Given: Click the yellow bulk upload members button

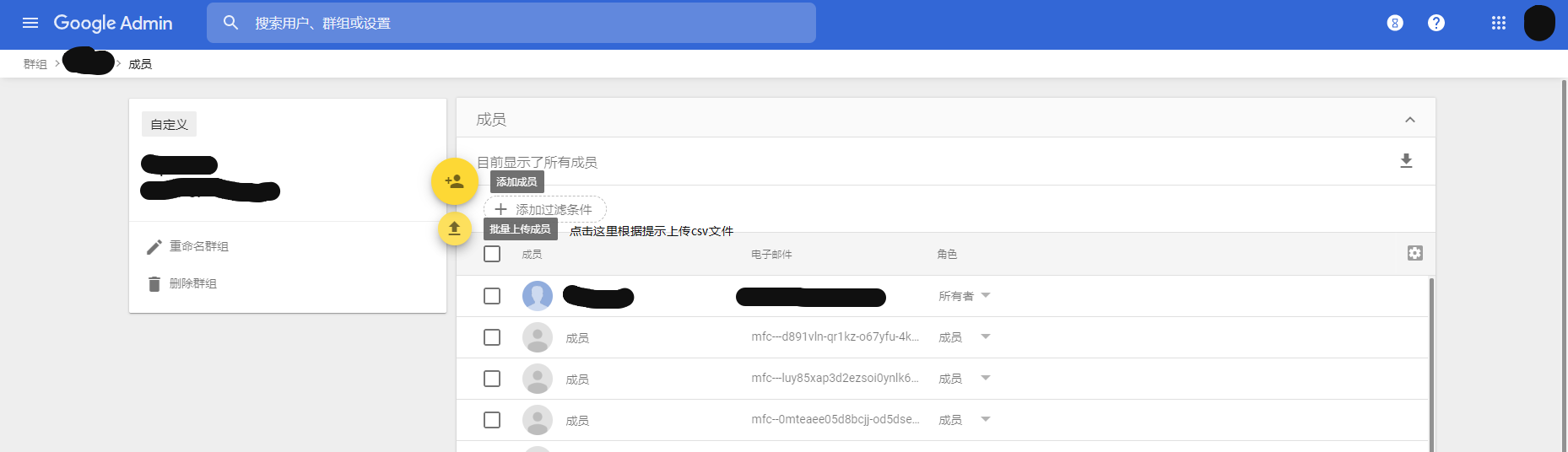Looking at the screenshot, I should (454, 229).
